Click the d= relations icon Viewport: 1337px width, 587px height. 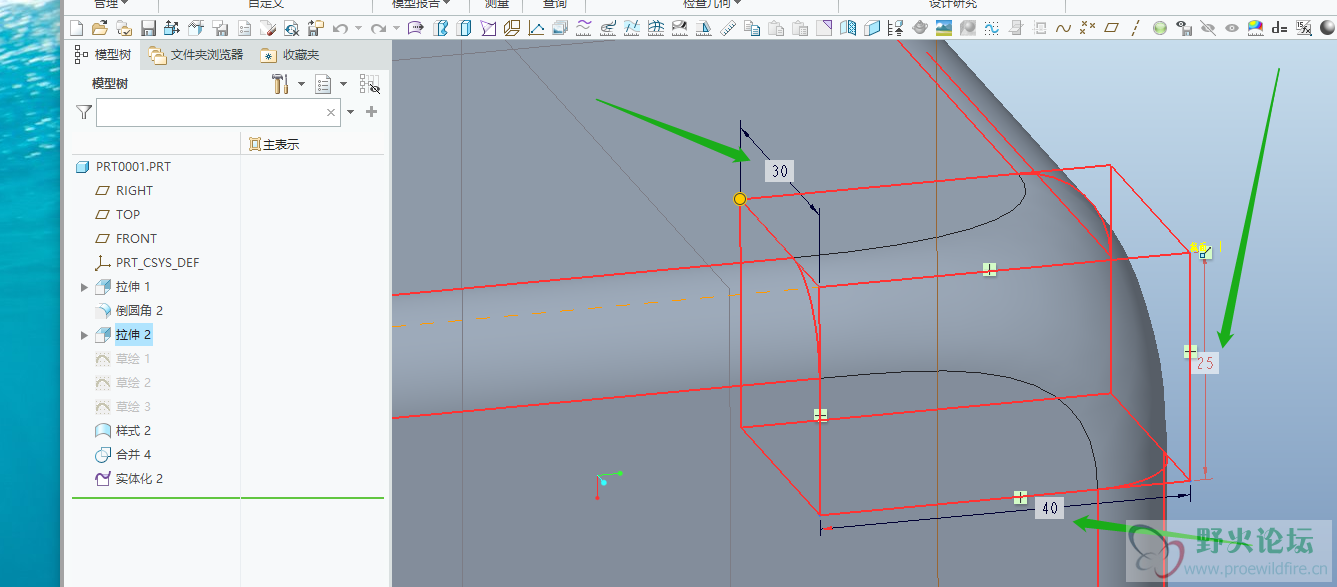[1280, 28]
